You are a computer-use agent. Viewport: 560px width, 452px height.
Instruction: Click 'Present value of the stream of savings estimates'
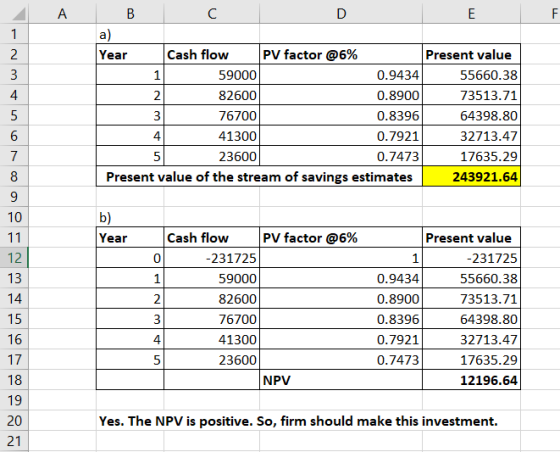point(259,177)
